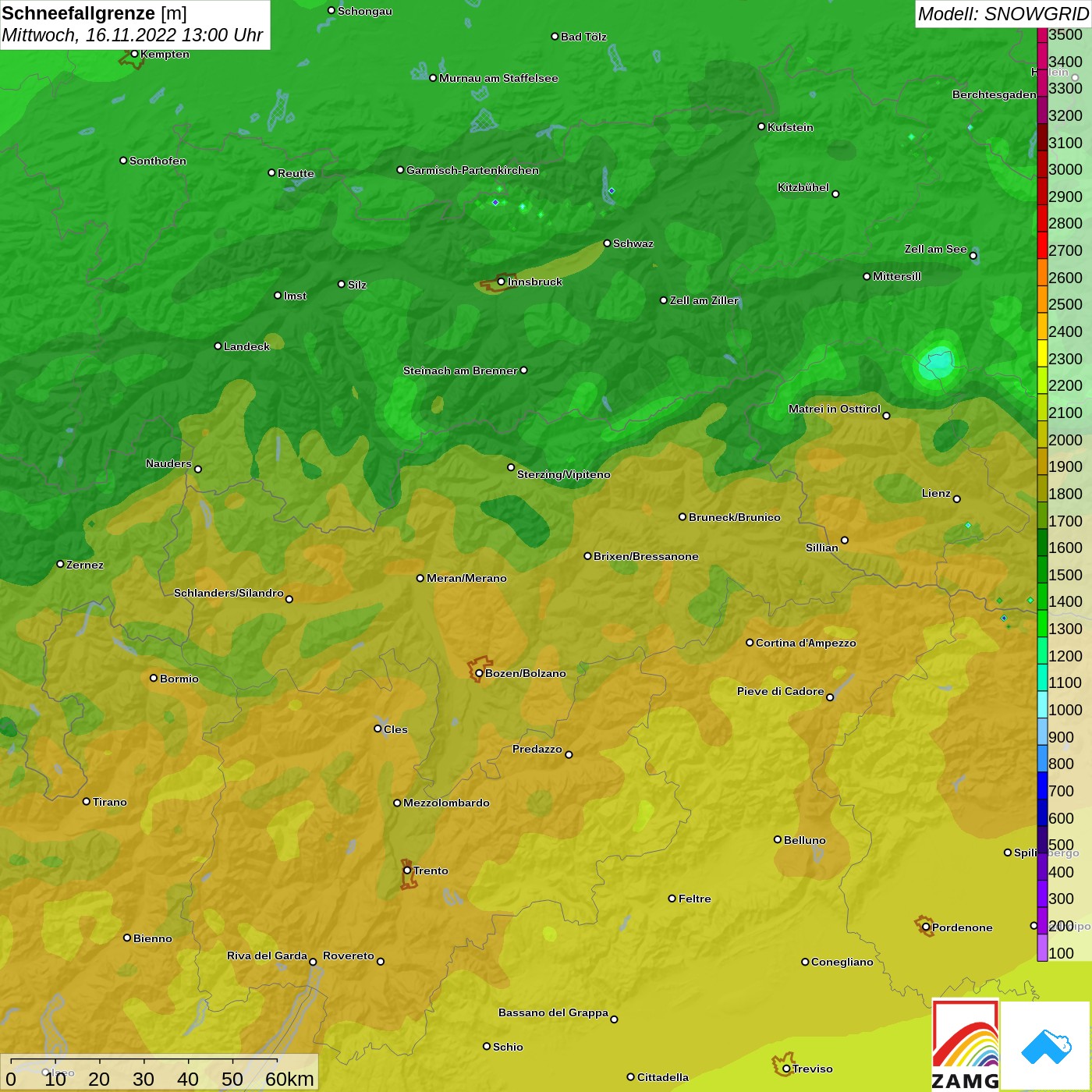Click the Kufstein marker dot
The height and width of the screenshot is (1092, 1092).
coord(762,126)
